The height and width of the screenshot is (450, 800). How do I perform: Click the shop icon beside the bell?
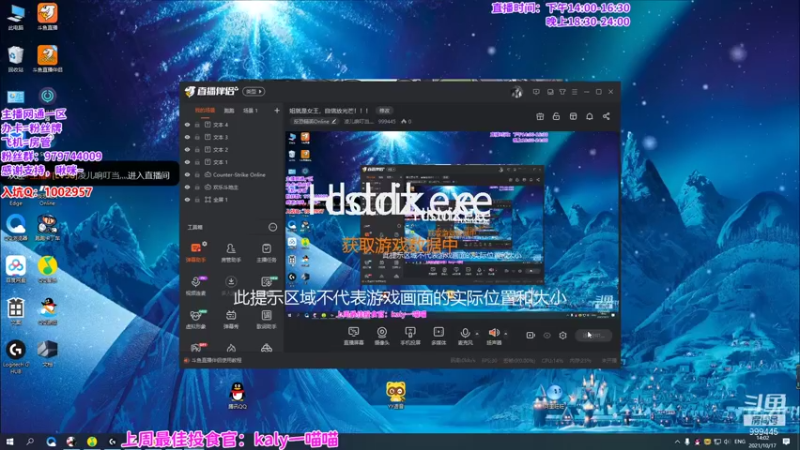click(x=573, y=116)
